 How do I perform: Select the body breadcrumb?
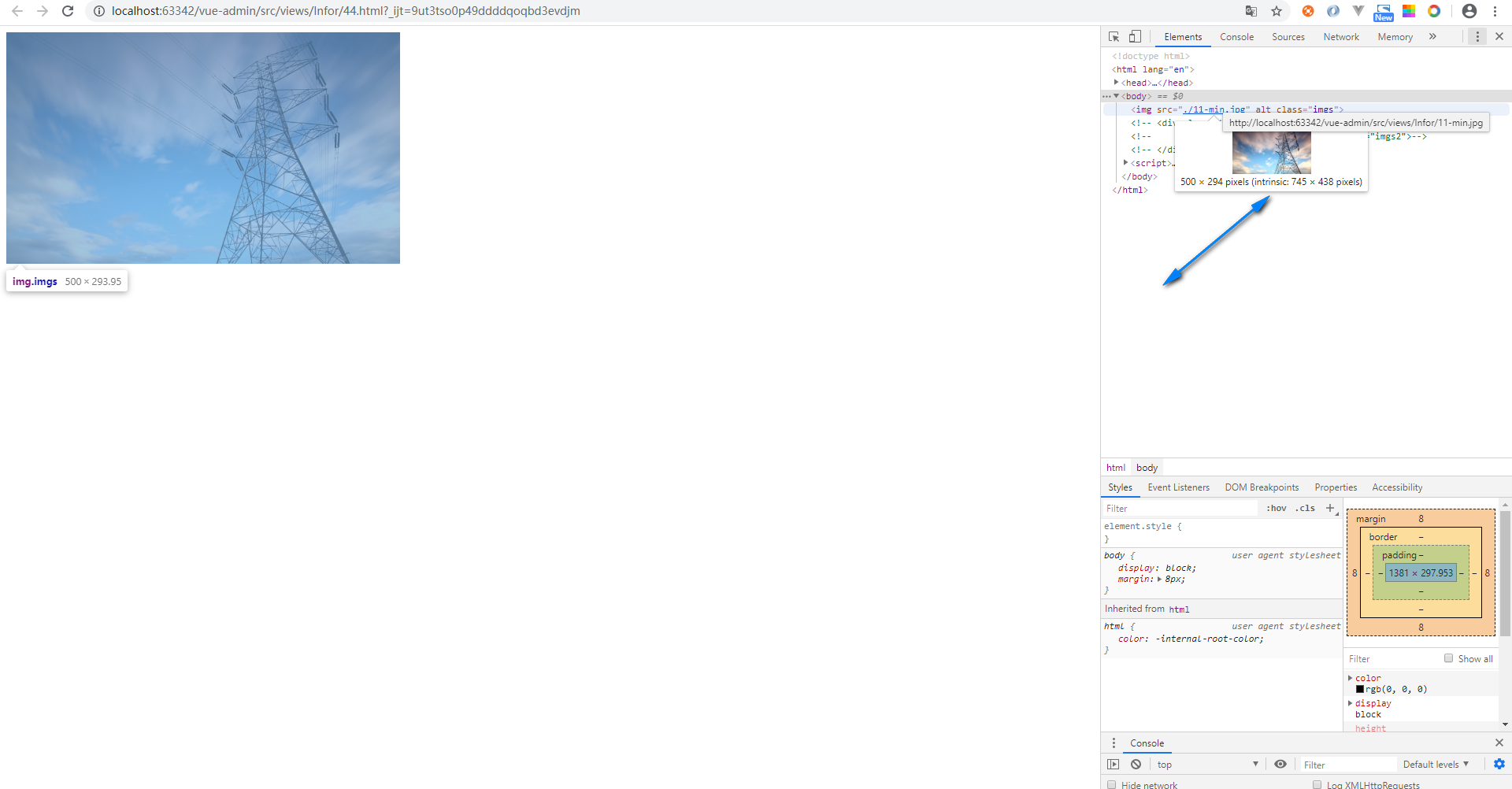[1147, 468]
